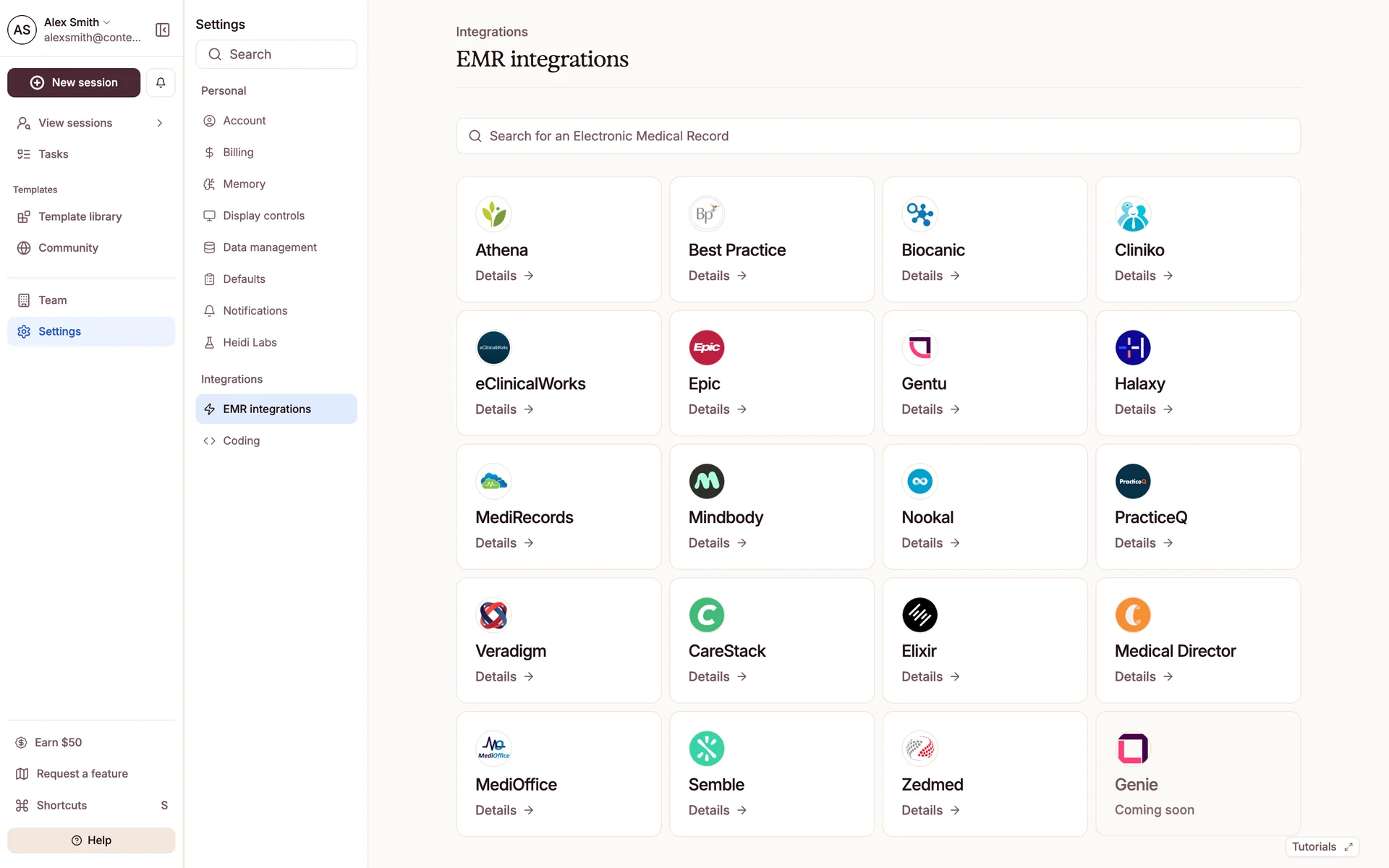Screen dimensions: 1389x868
Task: Go to Heidi Labs settings
Action: pos(250,342)
